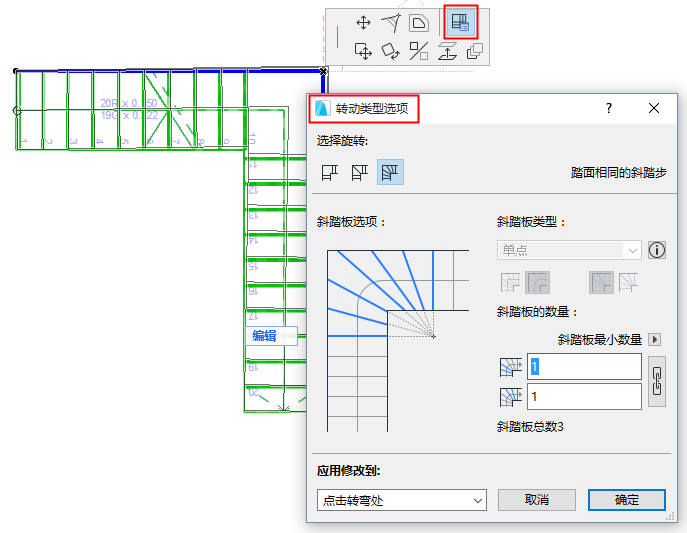The height and width of the screenshot is (533, 687).
Task: Choose the angle edit tool in pet palette
Action: [x=391, y=23]
